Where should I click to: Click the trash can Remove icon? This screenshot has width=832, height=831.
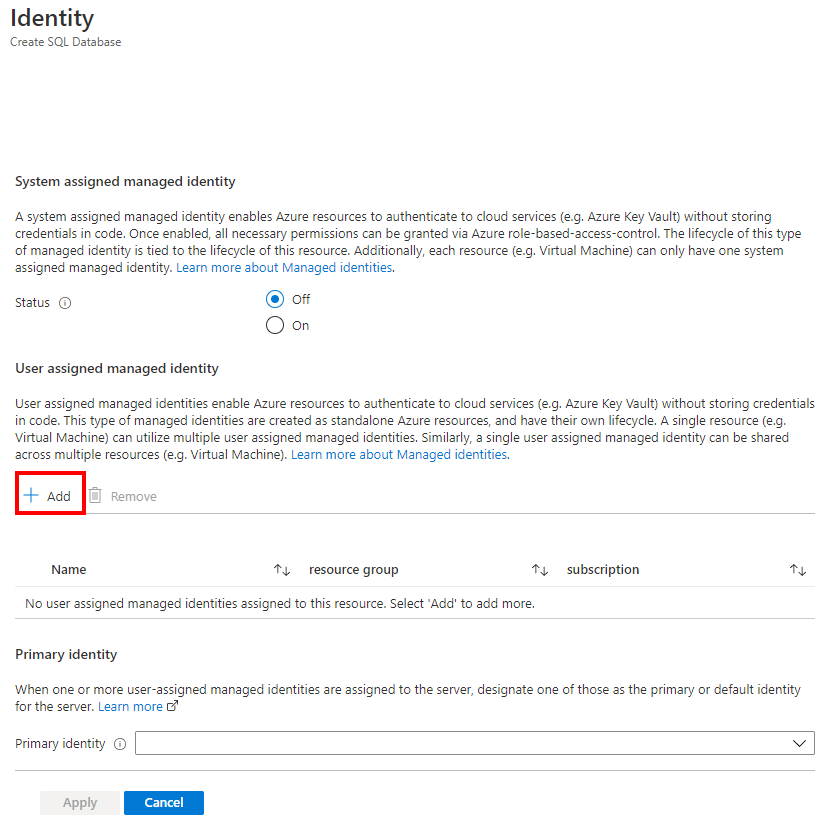point(95,495)
